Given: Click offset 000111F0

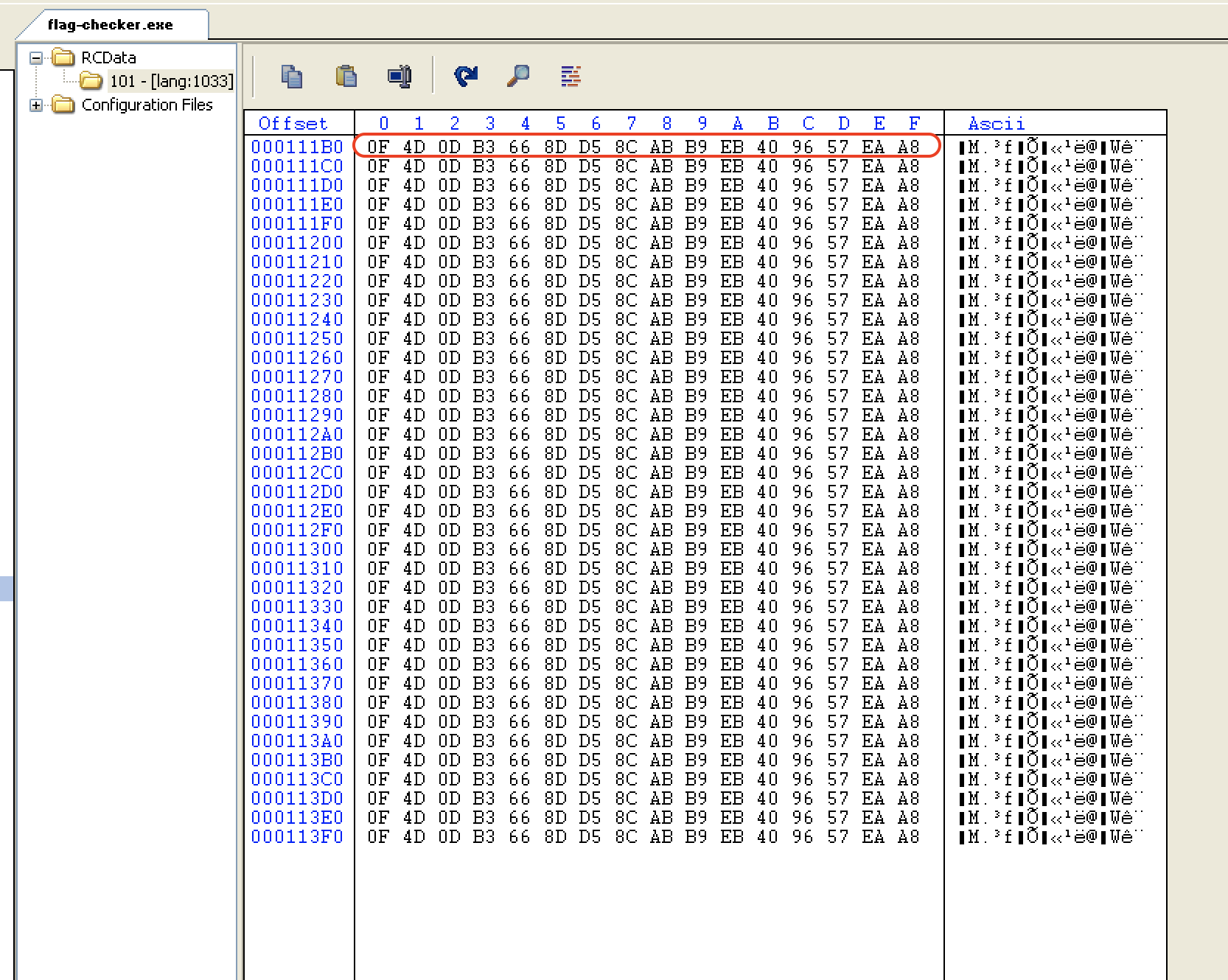Looking at the screenshot, I should coord(298,223).
